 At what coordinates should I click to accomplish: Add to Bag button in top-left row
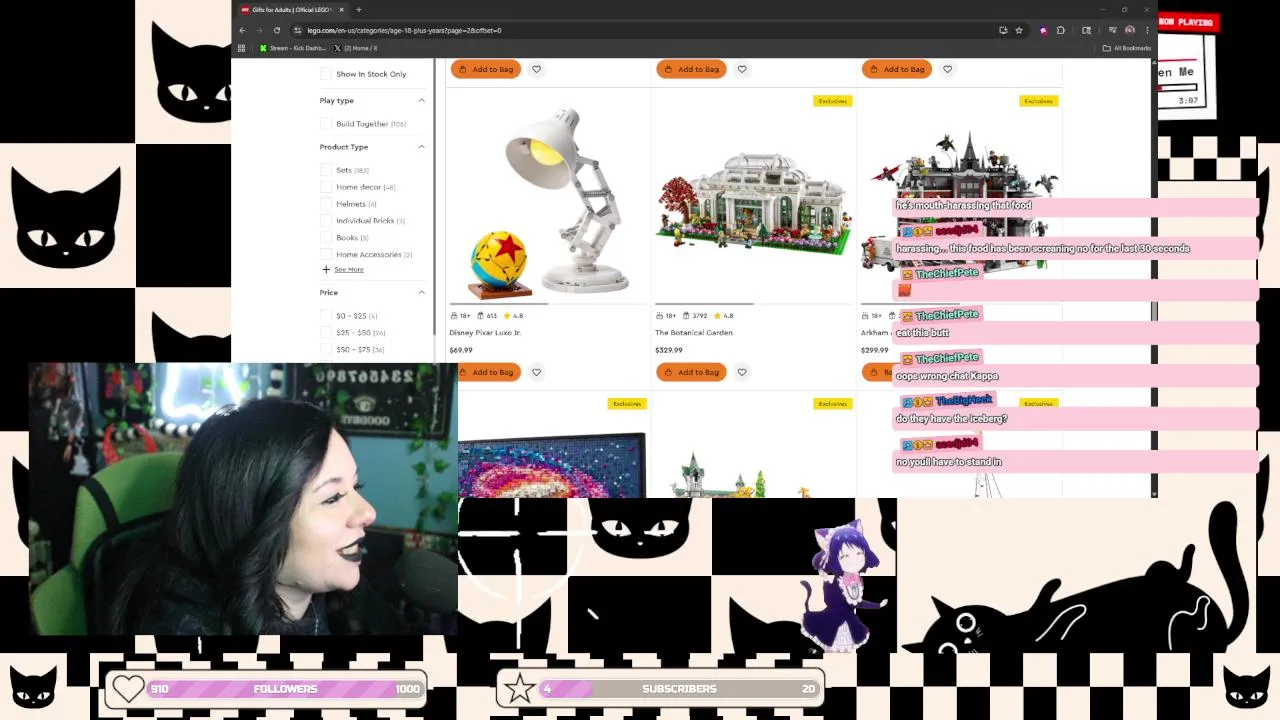pos(486,69)
